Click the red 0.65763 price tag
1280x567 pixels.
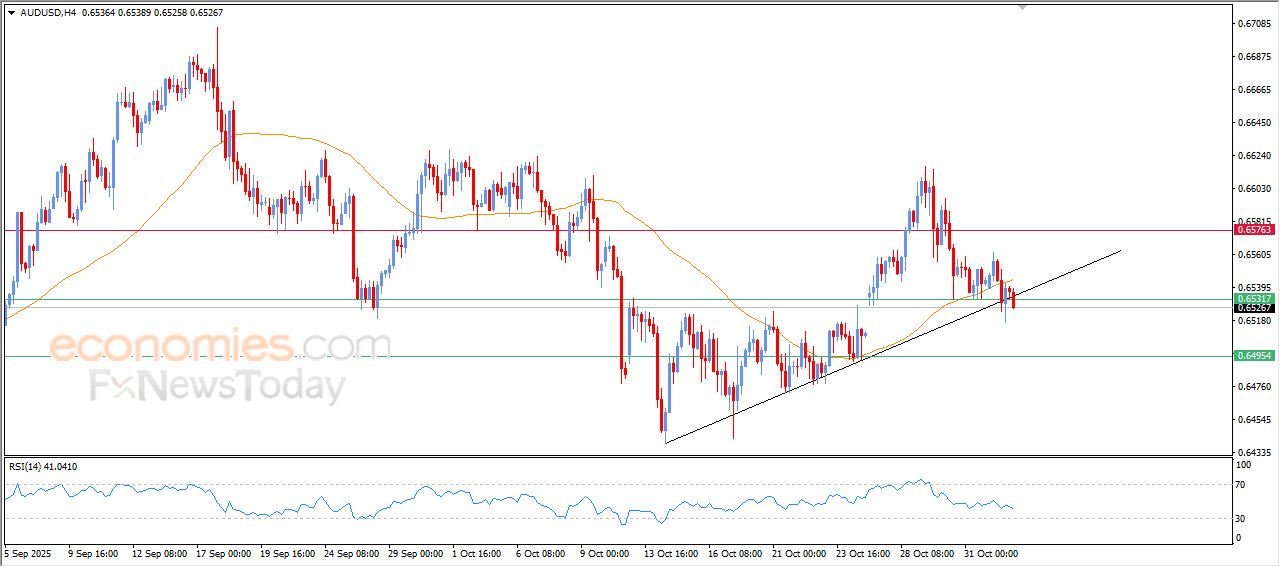pos(1254,230)
